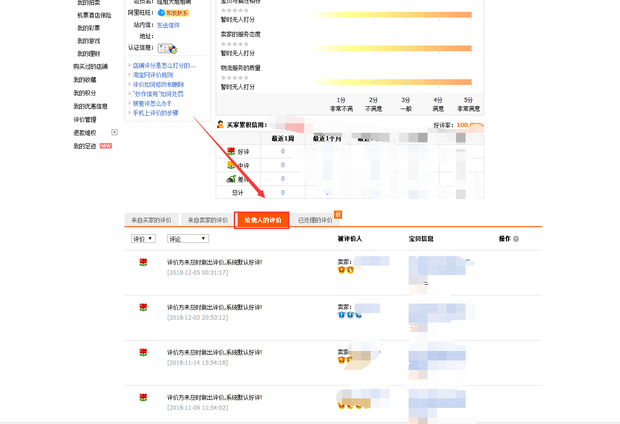Viewport: 620px width, 424px height.
Task: Click the [2018-11-14 15:54:18] timestamp
Action: [x=197, y=363]
